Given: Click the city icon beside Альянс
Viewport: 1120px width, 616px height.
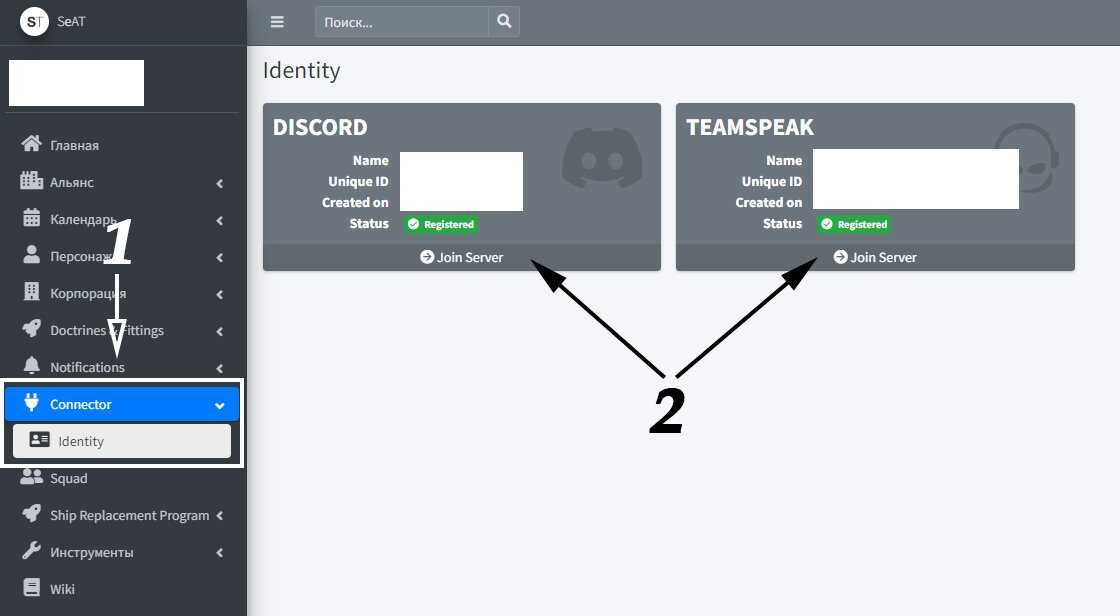Looking at the screenshot, I should pos(31,181).
